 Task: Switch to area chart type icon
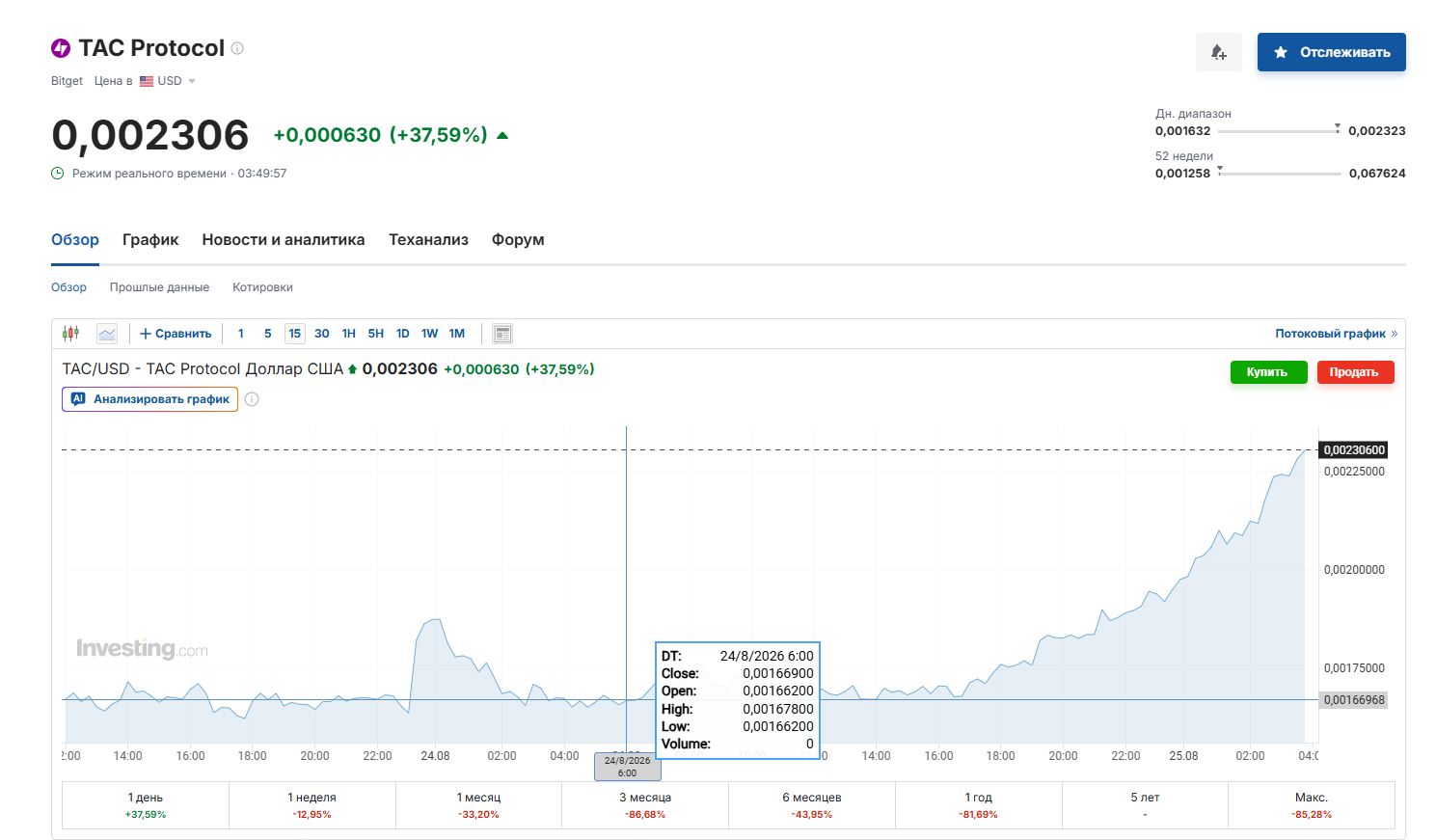[107, 334]
